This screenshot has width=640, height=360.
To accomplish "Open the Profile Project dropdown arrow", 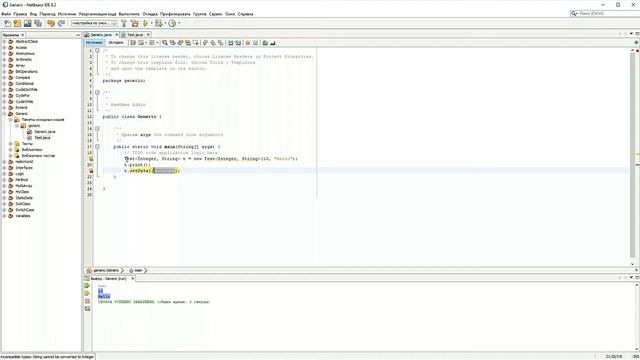I will (x=179, y=24).
